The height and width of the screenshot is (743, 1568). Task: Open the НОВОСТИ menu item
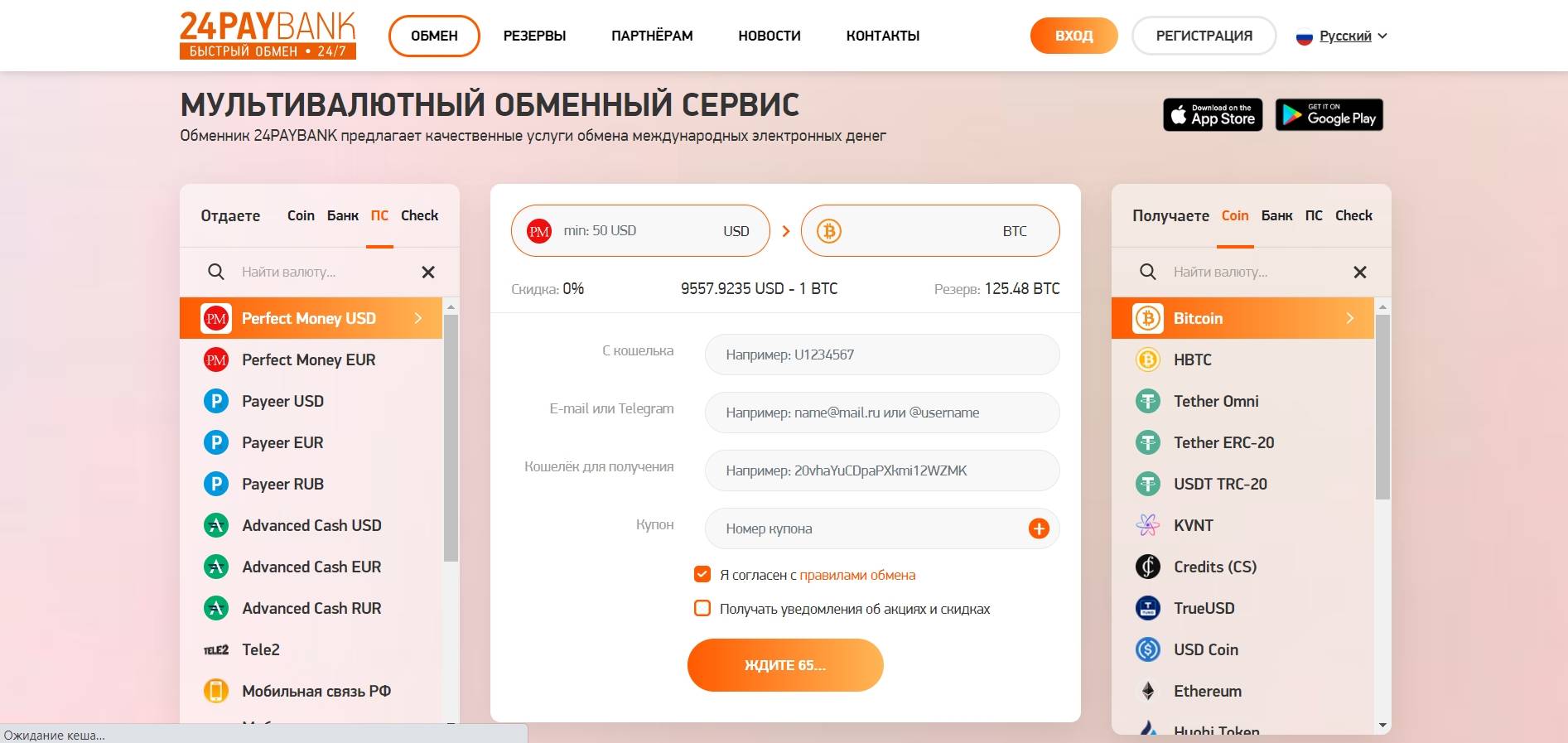(770, 36)
